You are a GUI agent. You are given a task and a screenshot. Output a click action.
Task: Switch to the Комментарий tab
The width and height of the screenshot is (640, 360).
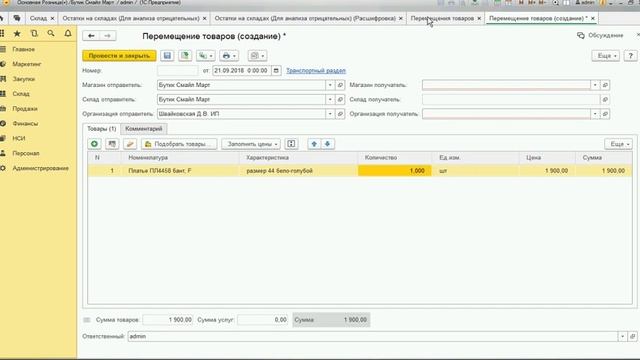click(x=144, y=129)
